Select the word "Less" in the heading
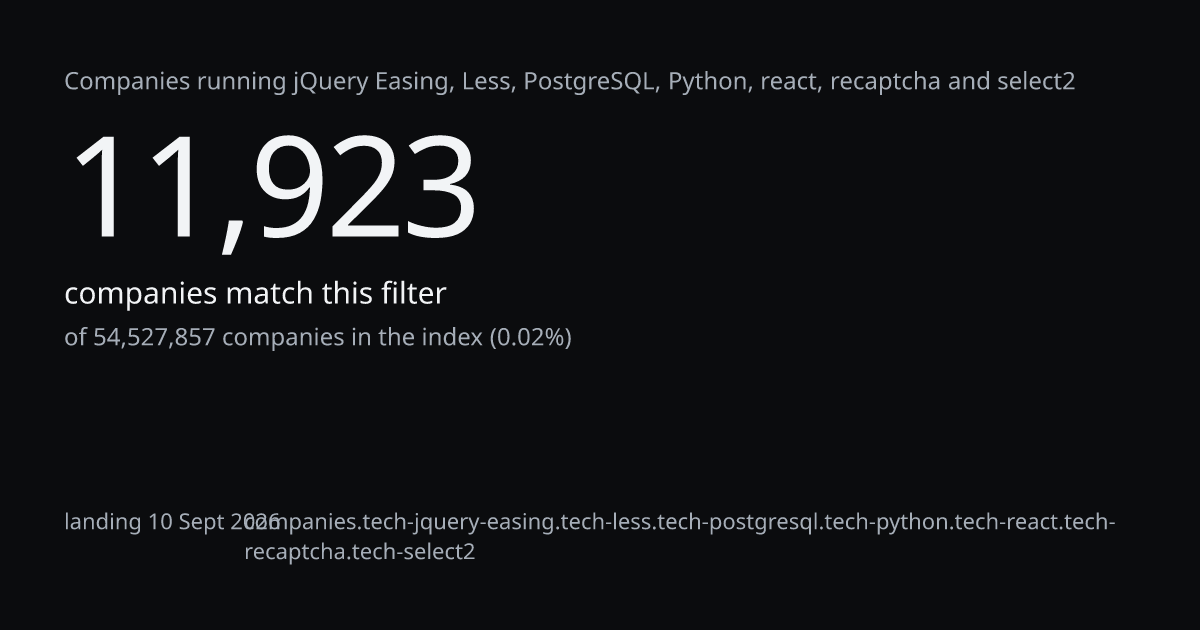The width and height of the screenshot is (1200, 630). tap(488, 82)
